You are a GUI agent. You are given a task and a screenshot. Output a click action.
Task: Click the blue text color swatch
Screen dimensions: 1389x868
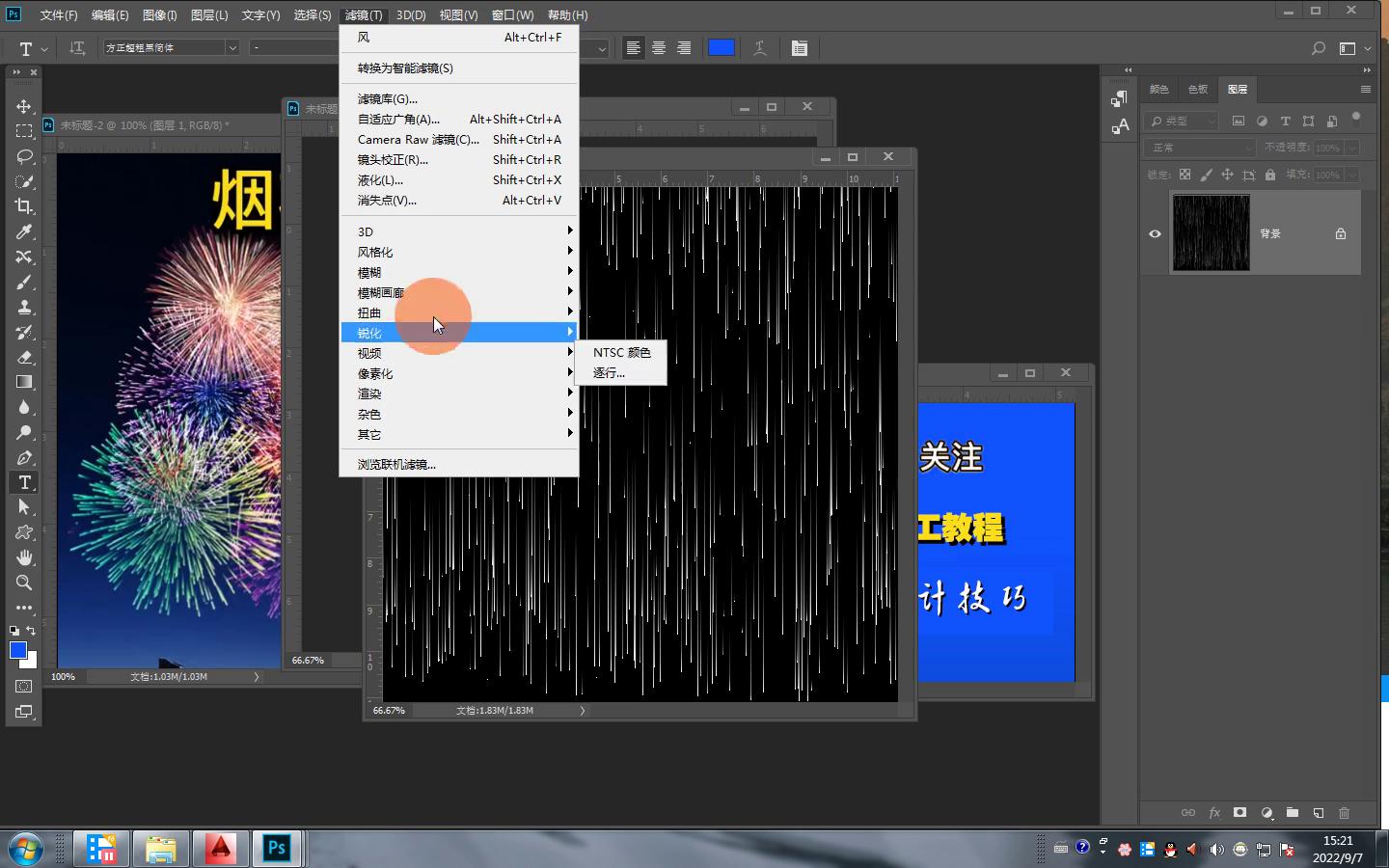pyautogui.click(x=722, y=48)
